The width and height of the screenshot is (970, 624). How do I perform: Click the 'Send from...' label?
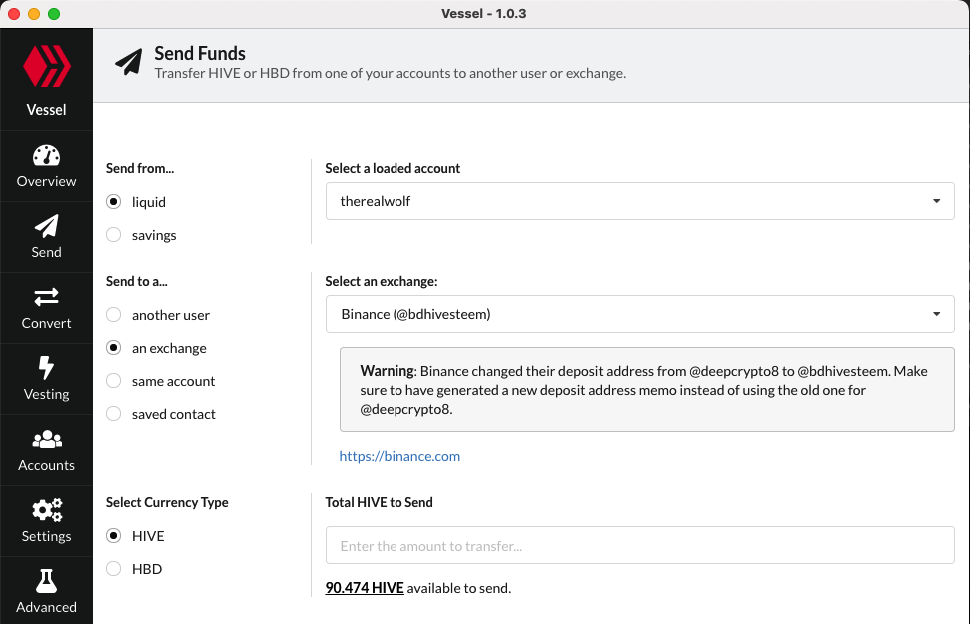point(140,168)
